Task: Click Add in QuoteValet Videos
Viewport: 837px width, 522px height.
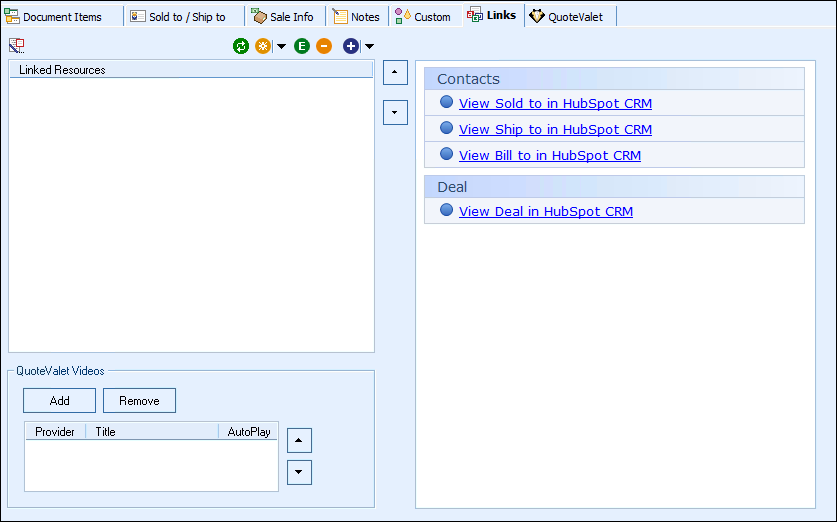Action: 59,401
